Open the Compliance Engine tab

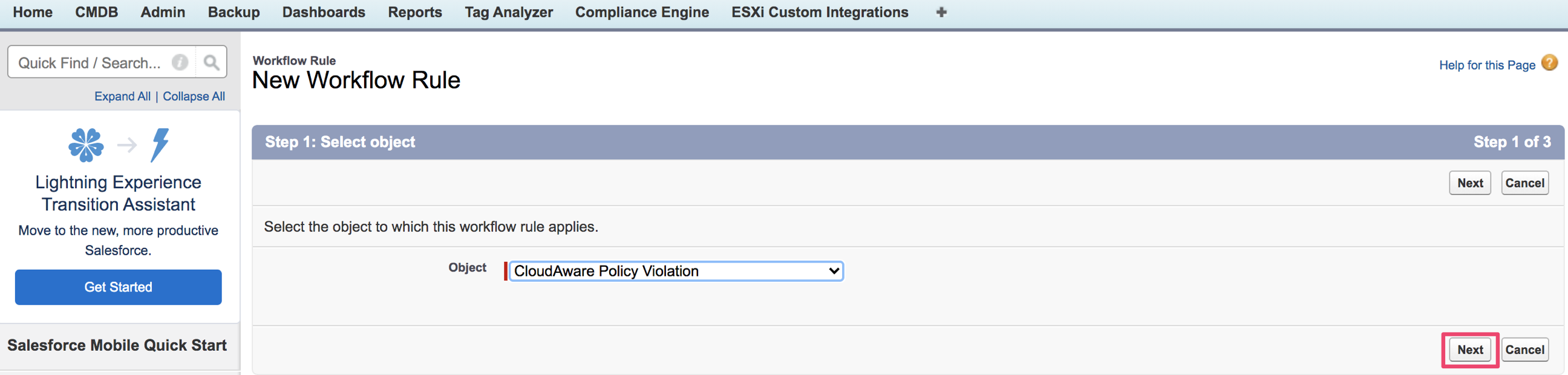(x=642, y=12)
